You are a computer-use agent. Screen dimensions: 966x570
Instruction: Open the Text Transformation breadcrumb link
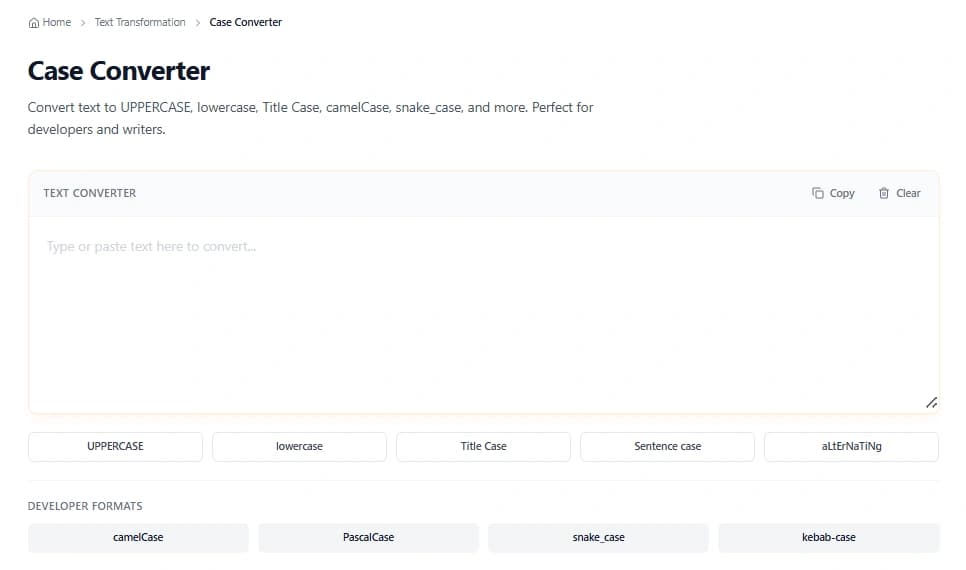[140, 22]
